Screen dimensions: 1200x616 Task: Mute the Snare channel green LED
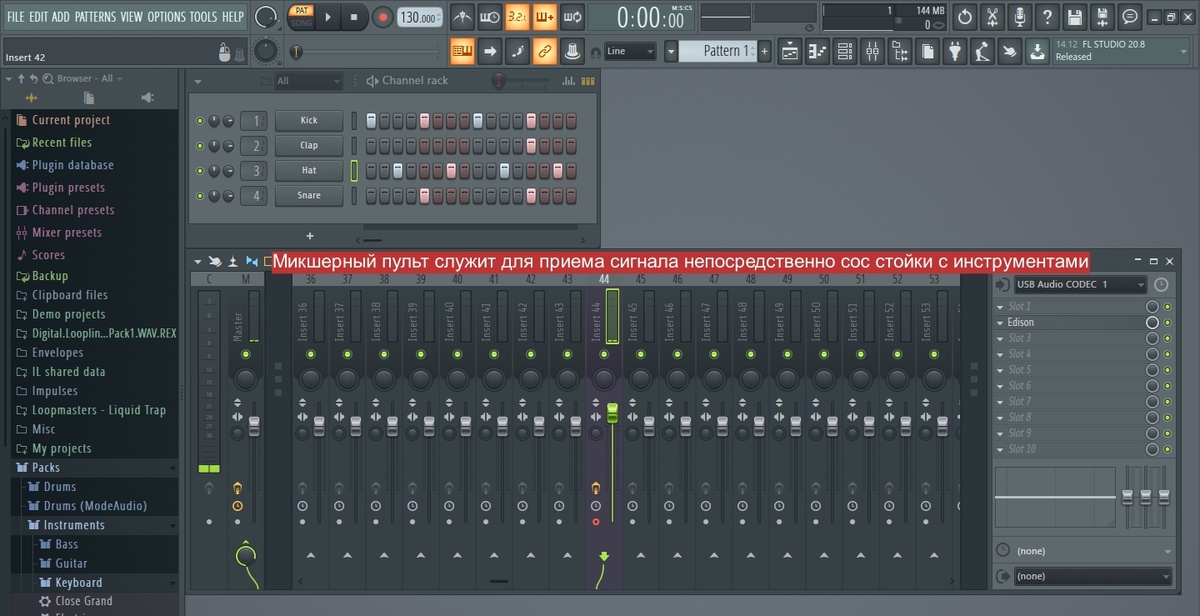point(200,196)
